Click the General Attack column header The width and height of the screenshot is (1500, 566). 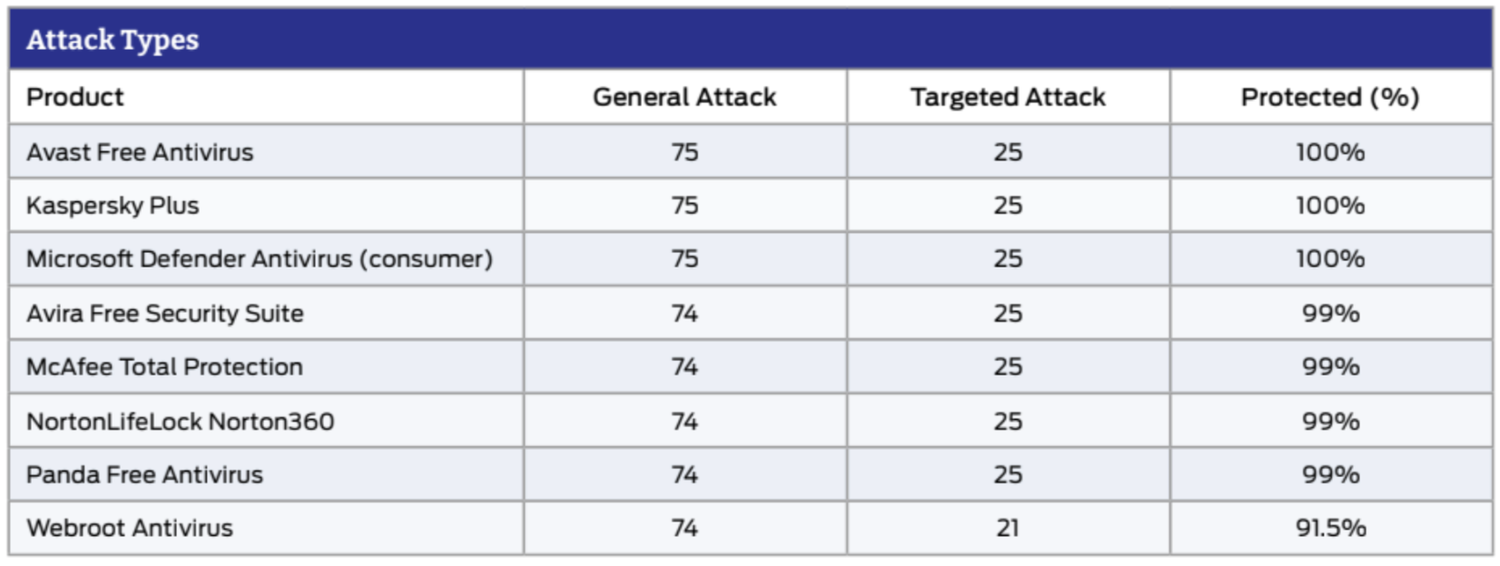point(684,97)
